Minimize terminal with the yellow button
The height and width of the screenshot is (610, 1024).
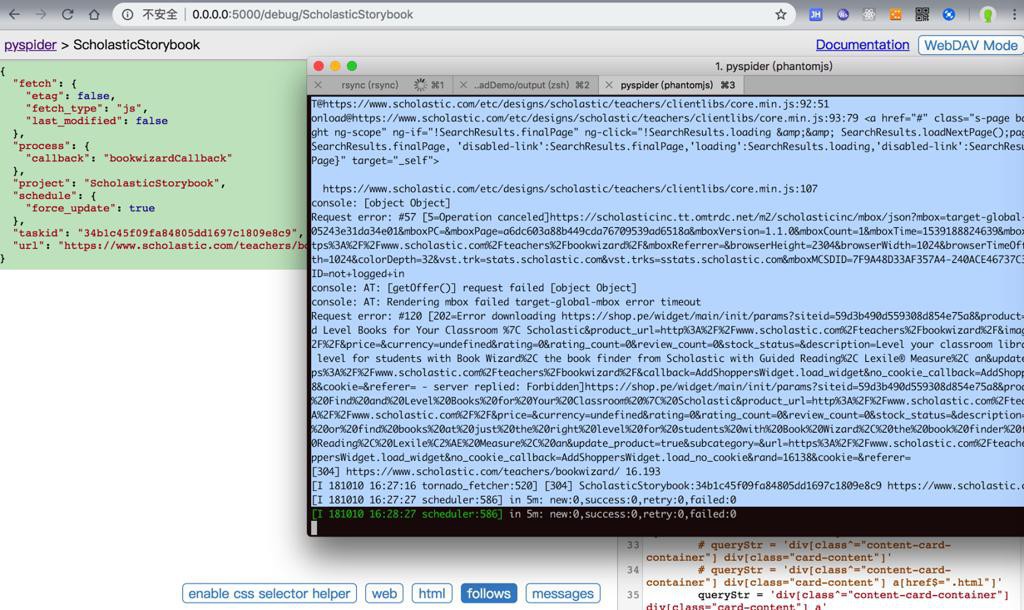pyautogui.click(x=335, y=66)
